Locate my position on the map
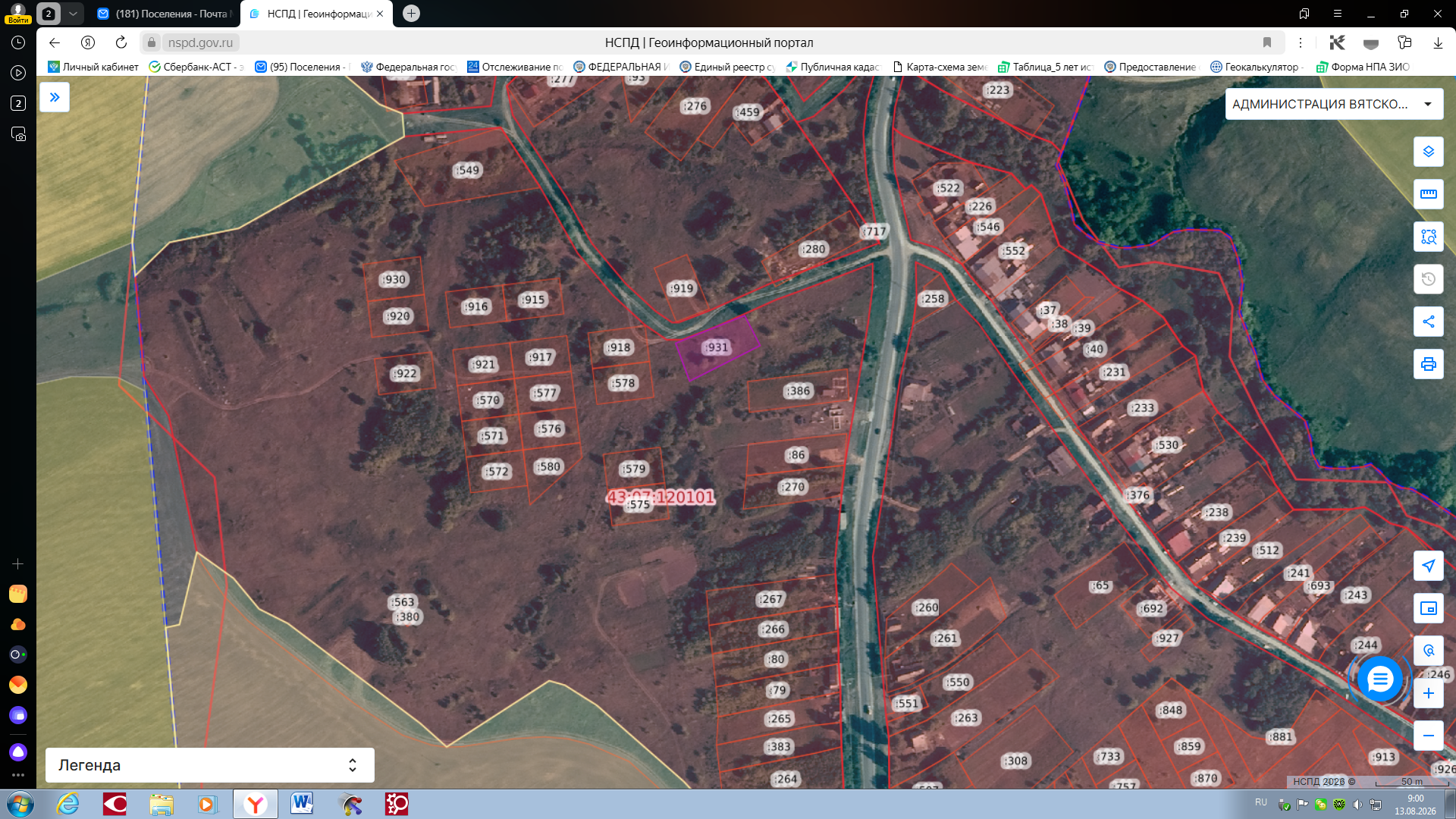 pos(1428,566)
